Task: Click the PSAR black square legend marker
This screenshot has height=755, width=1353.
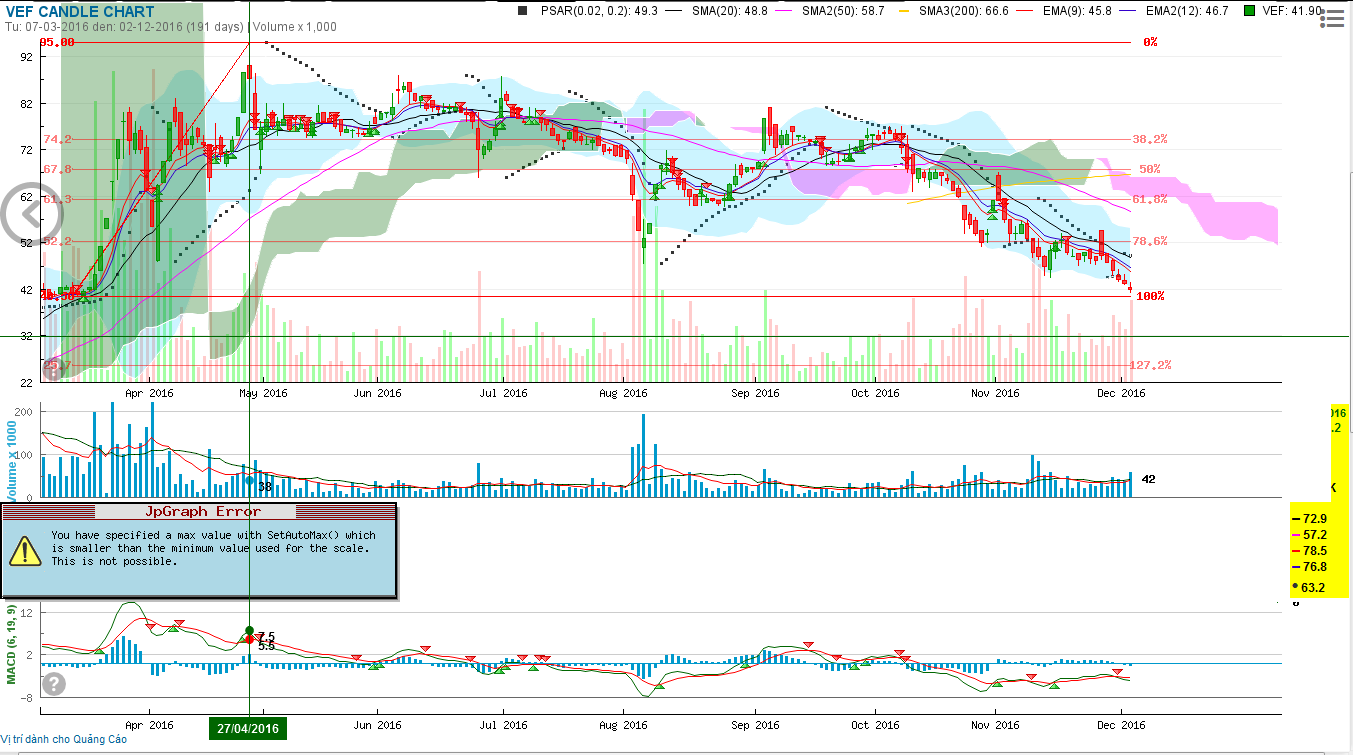Action: tap(522, 11)
